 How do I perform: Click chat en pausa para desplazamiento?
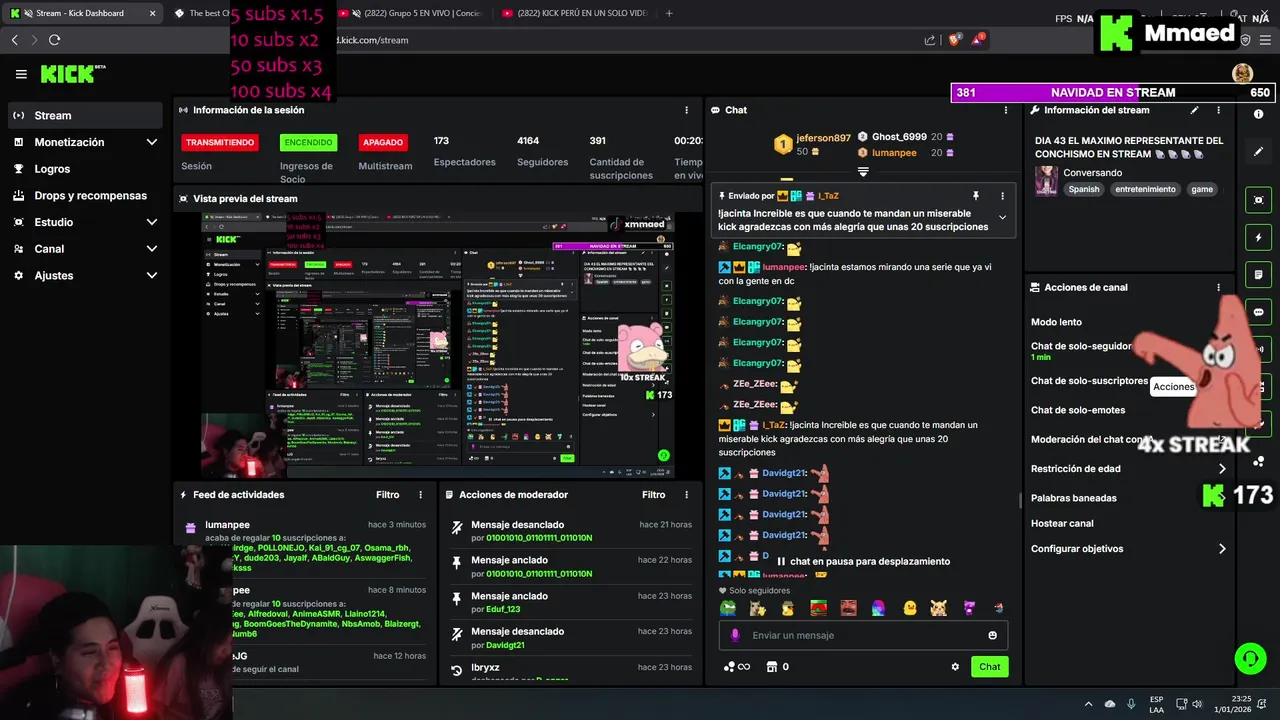click(x=862, y=562)
